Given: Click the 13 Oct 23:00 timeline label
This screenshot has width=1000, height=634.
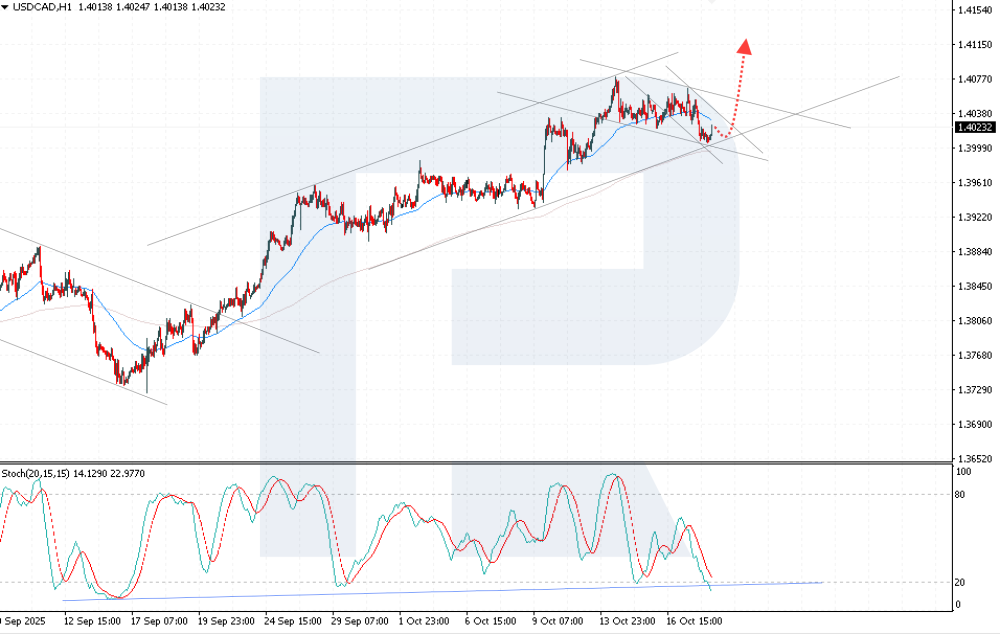Looking at the screenshot, I should tap(628, 621).
